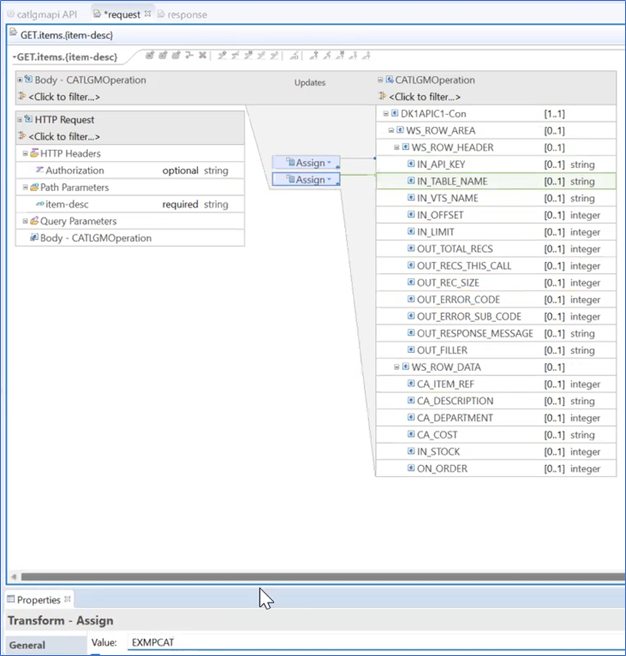The width and height of the screenshot is (626, 656).
Task: Click the element icon beside IN_TABLE_NAME
Action: 411,181
